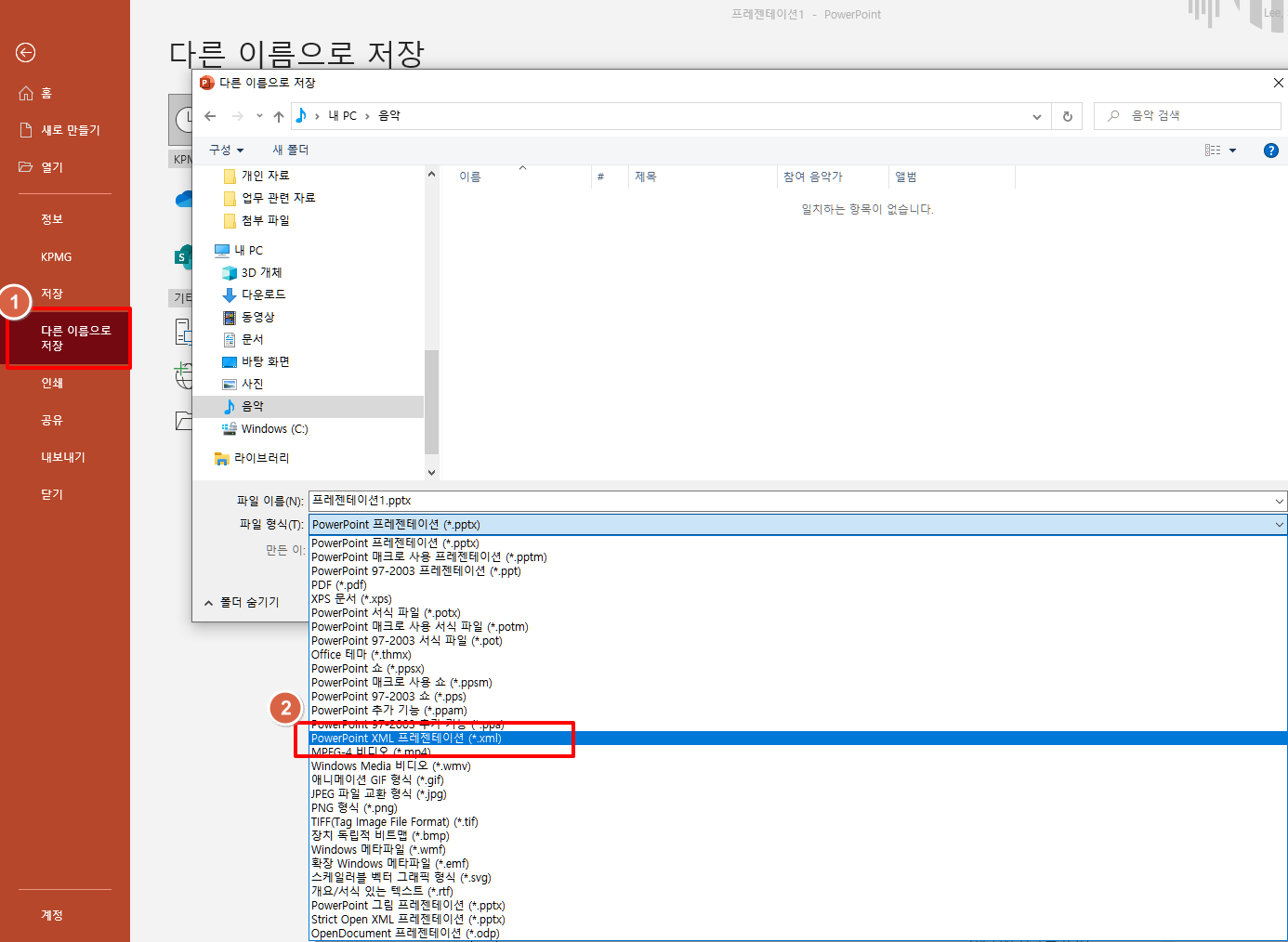Image resolution: width=1288 pixels, height=942 pixels.
Task: Change view layout icon
Action: pos(1213,150)
